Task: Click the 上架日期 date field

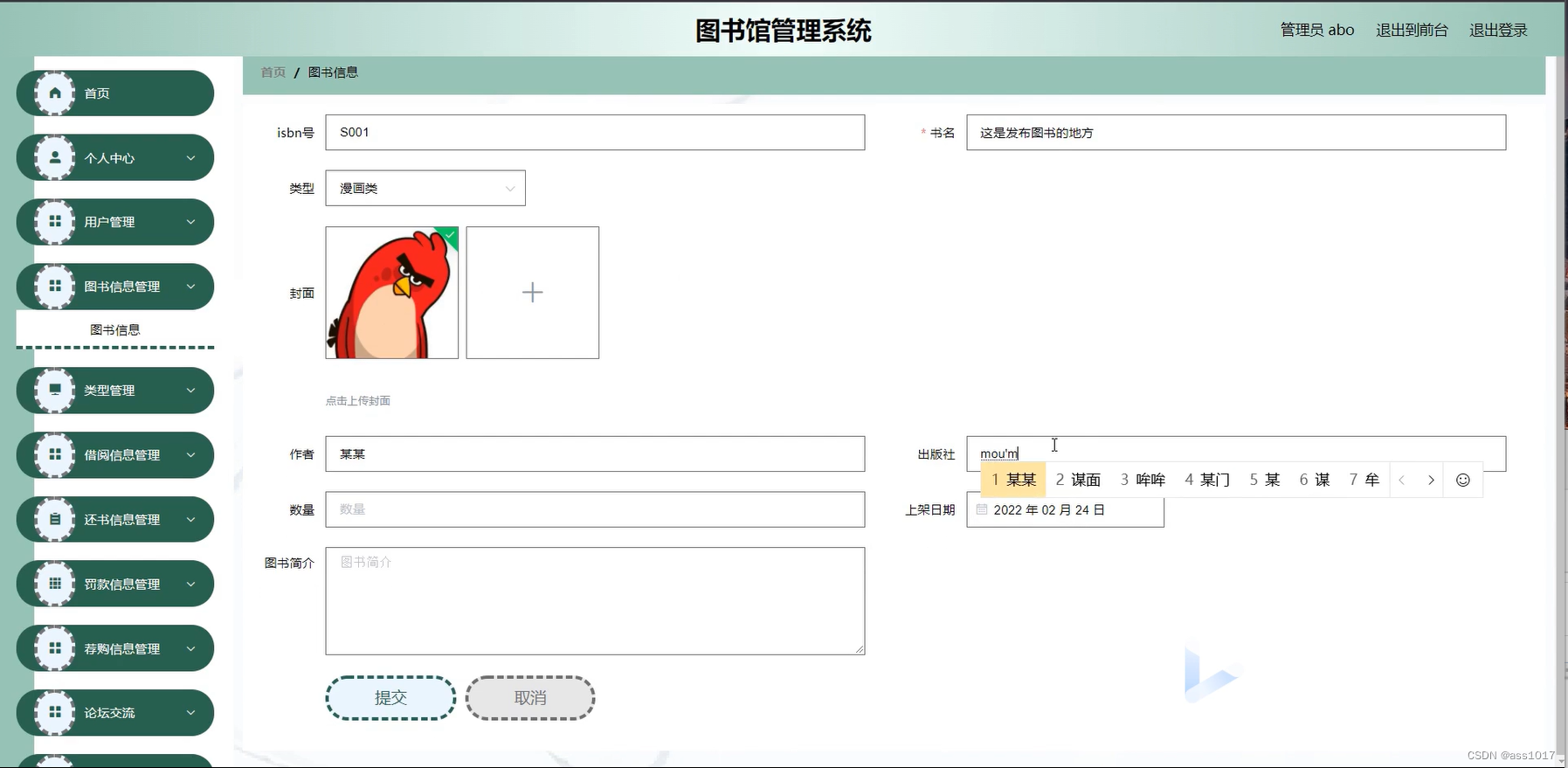Action: click(x=1065, y=509)
